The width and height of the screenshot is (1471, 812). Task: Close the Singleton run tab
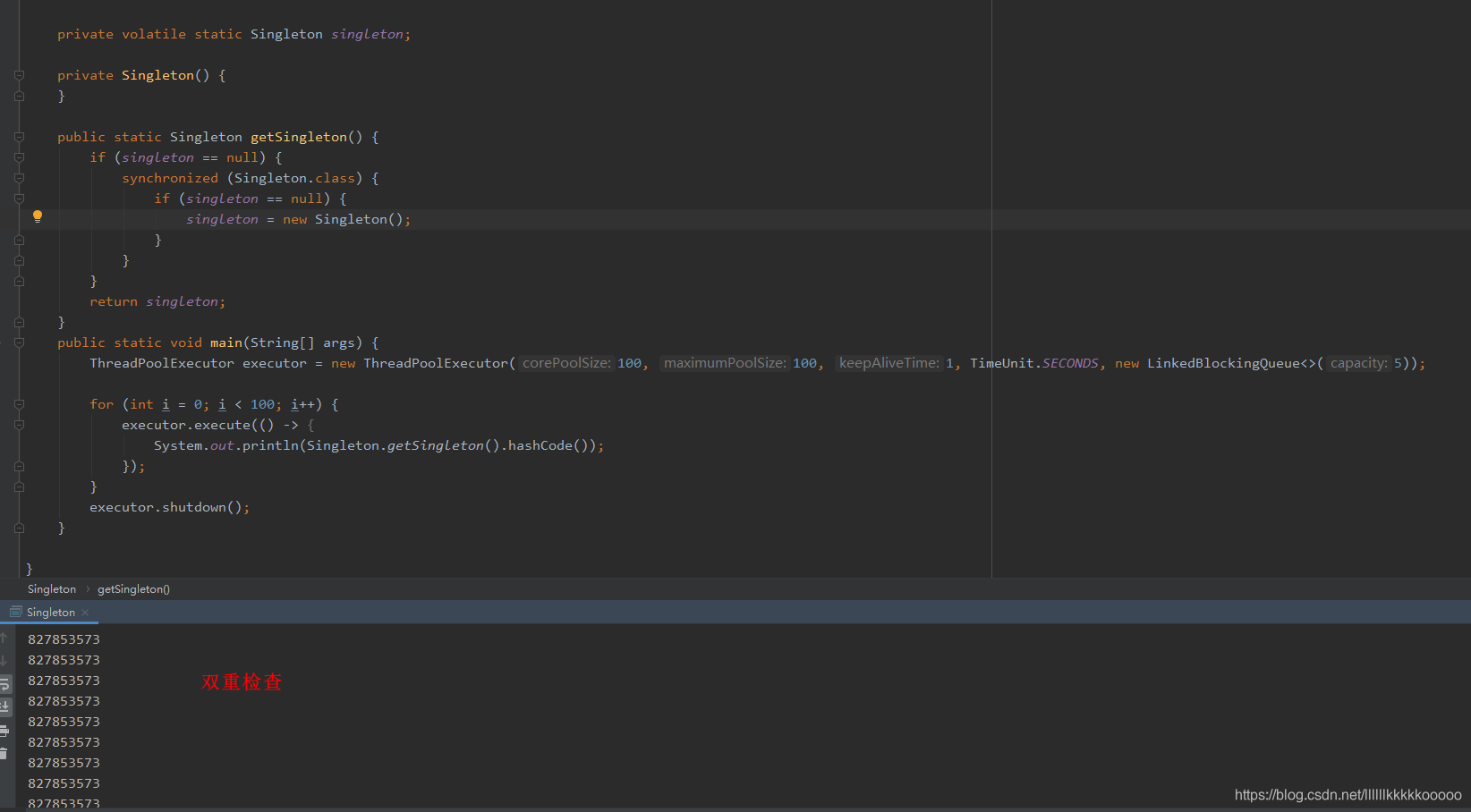pos(85,613)
